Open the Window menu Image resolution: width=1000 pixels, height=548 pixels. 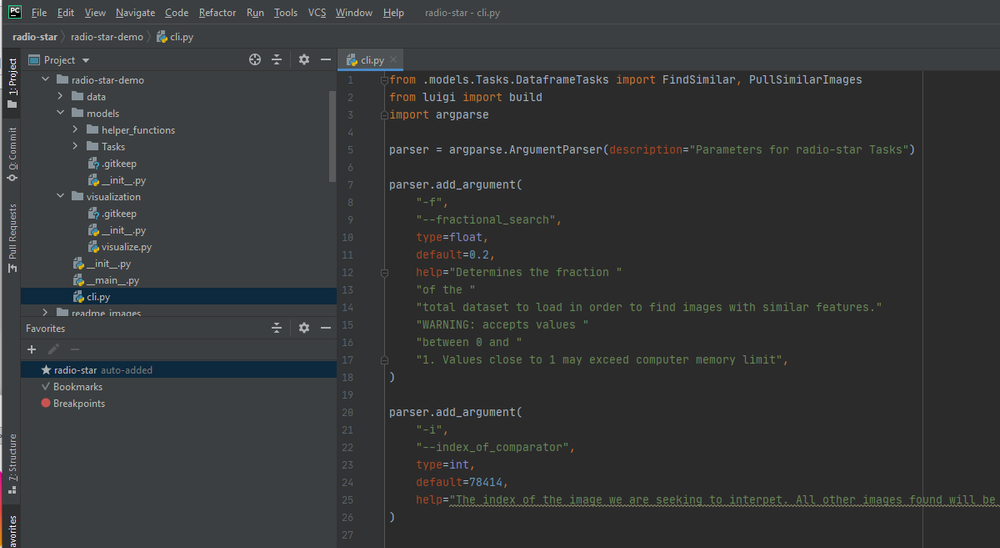[x=354, y=13]
